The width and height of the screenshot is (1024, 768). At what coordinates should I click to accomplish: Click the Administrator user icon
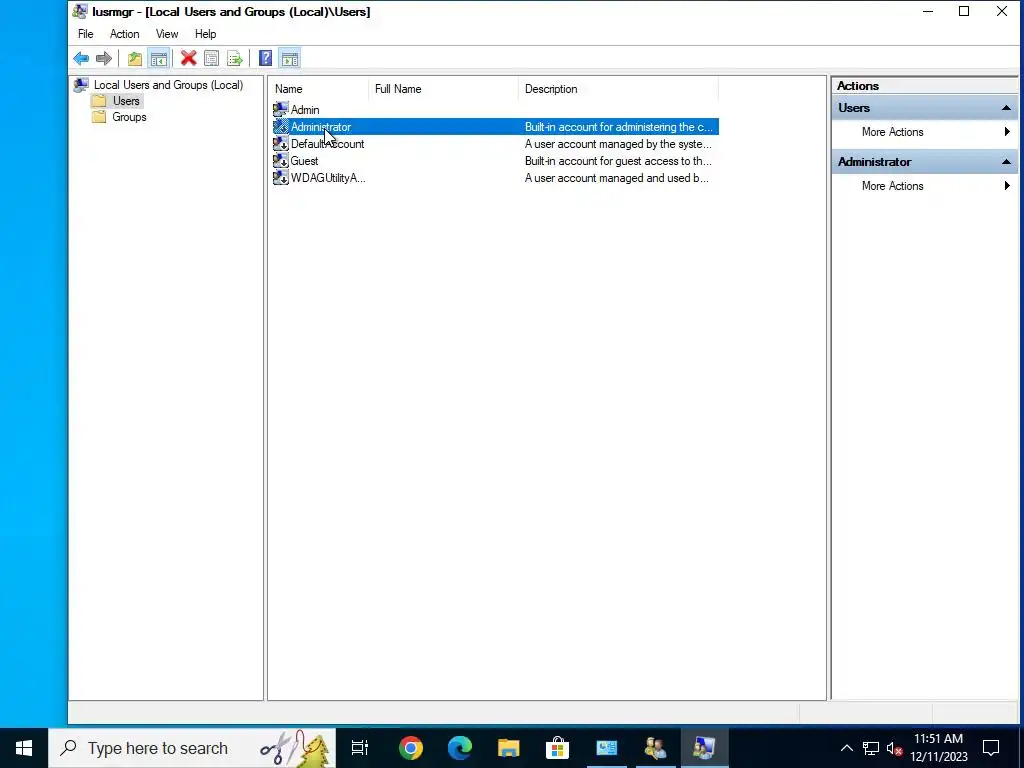pos(281,127)
